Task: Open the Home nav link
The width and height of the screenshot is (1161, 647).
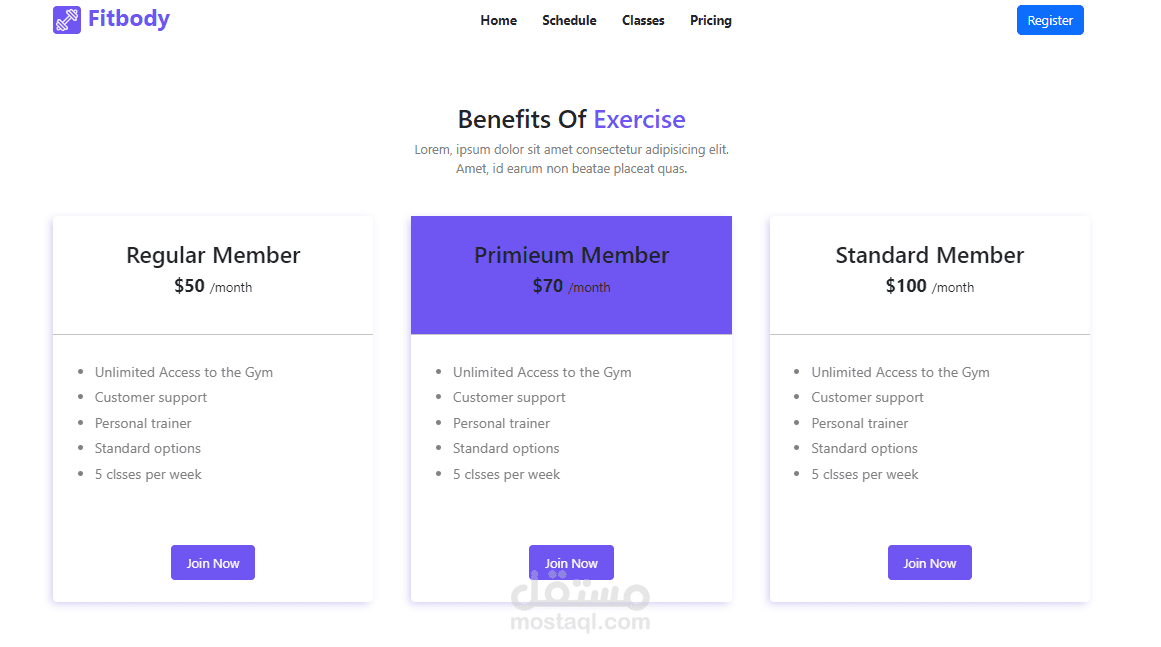Action: (x=498, y=21)
